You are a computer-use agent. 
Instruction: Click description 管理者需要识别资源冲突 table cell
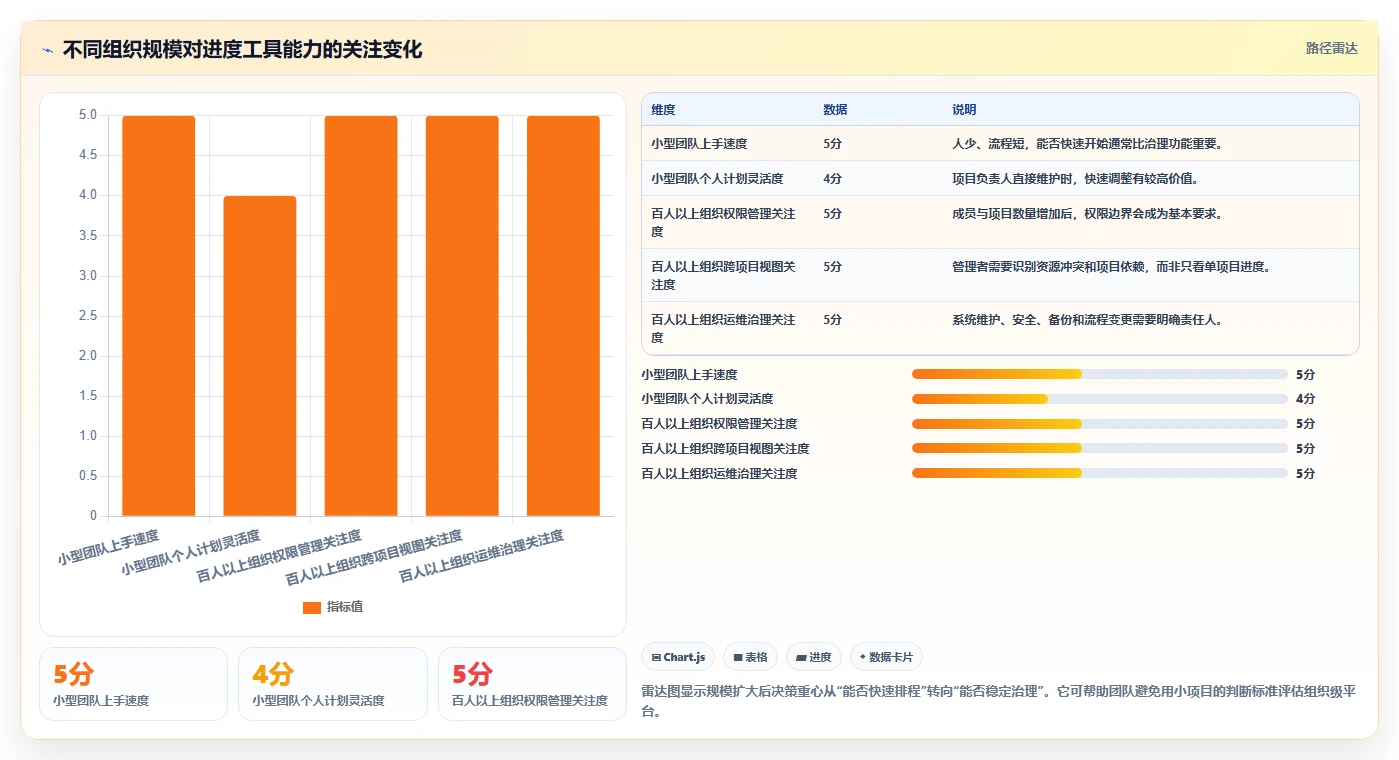coord(1150,275)
